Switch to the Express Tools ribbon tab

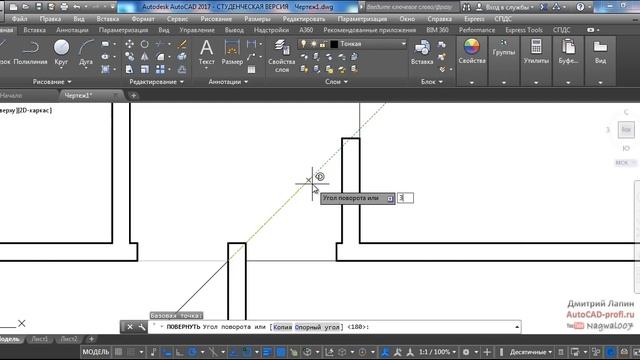[x=524, y=30]
